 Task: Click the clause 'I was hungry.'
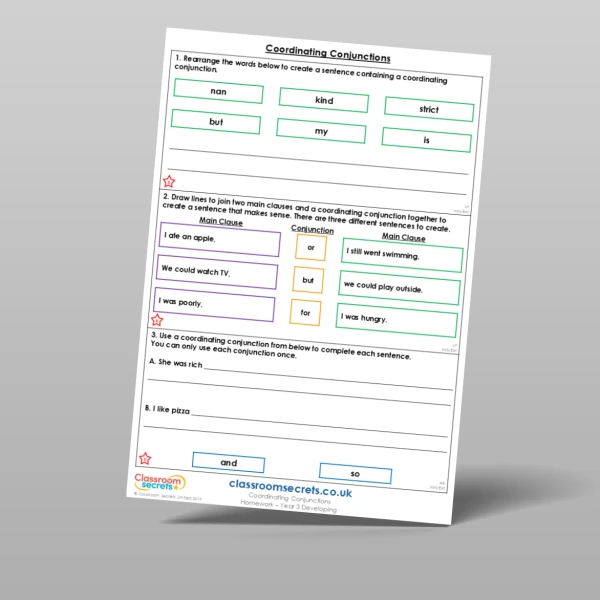tap(396, 320)
